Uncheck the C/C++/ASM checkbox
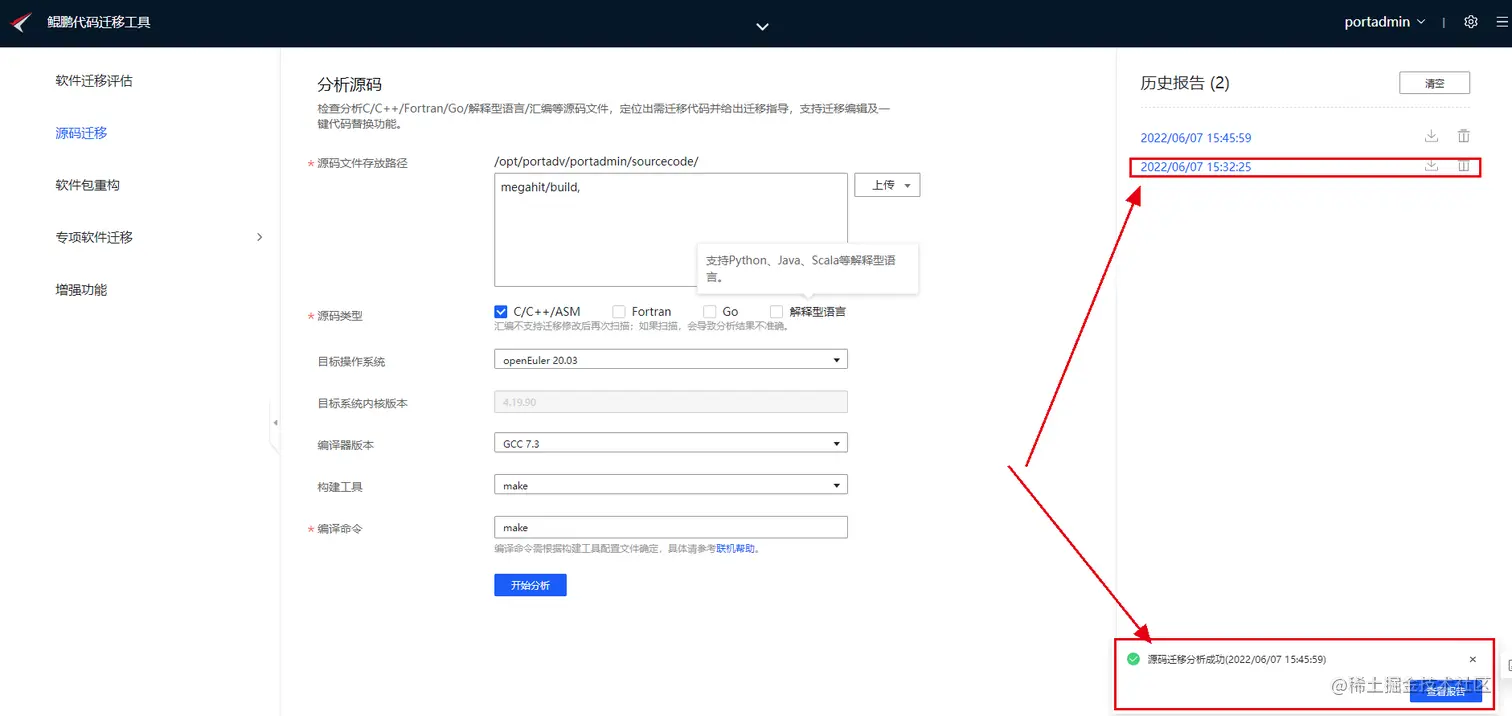Screen dimensions: 1512x716 501,312
